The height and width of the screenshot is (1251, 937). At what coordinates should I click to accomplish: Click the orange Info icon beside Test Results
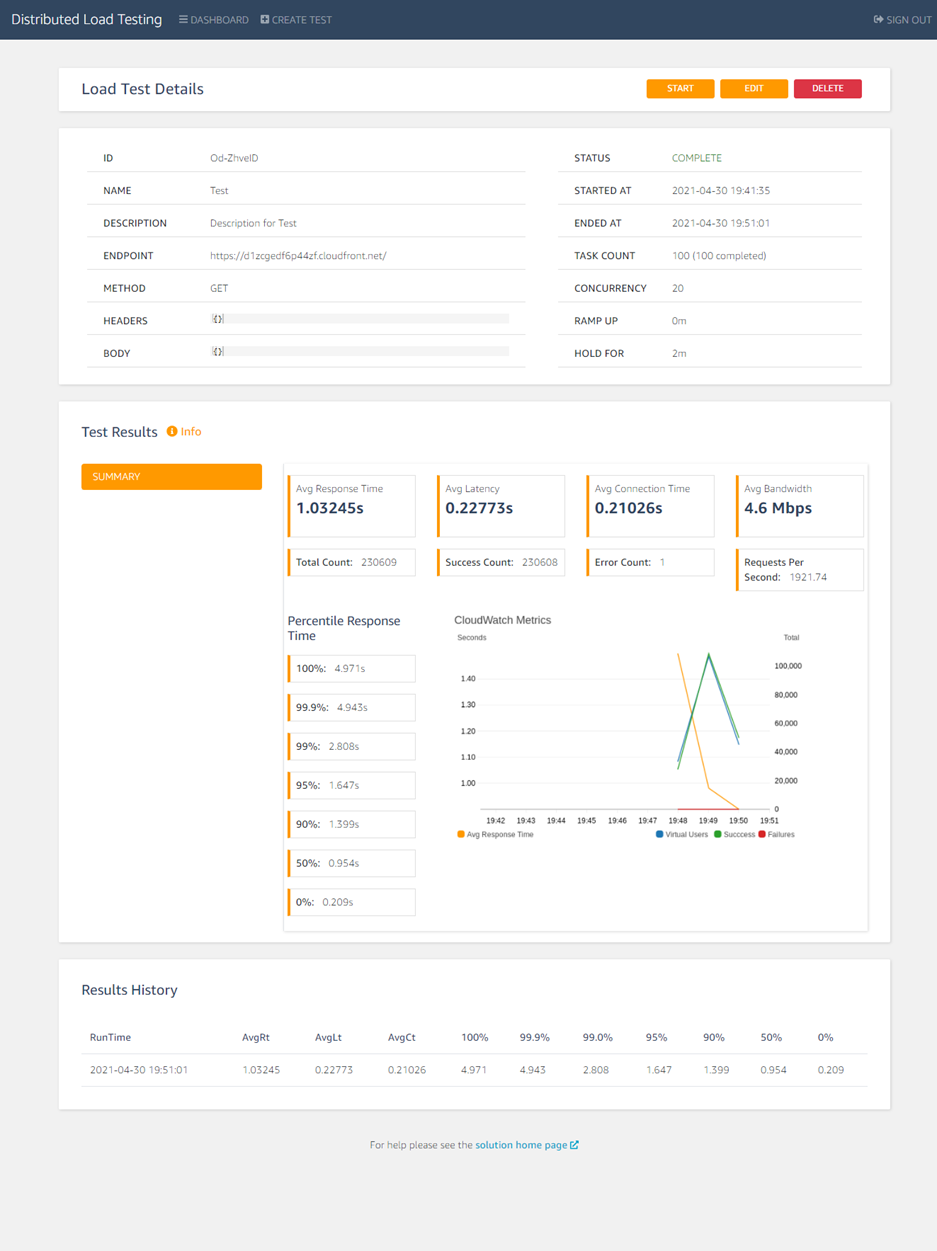coord(172,432)
